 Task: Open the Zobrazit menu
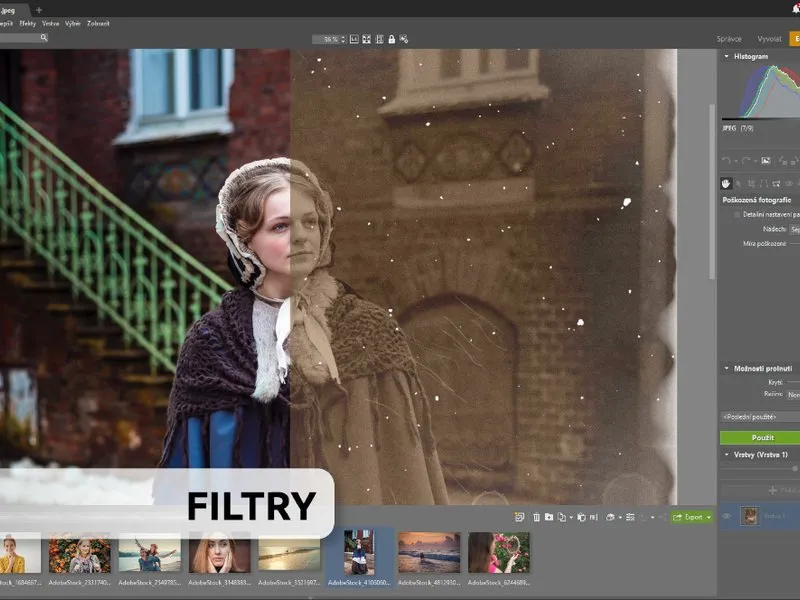[x=98, y=23]
